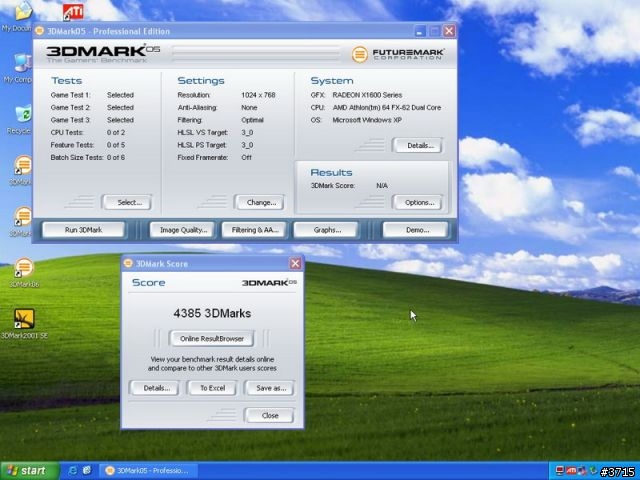Open the ATI tray icon
This screenshot has height=480, width=640.
pyautogui.click(x=571, y=471)
